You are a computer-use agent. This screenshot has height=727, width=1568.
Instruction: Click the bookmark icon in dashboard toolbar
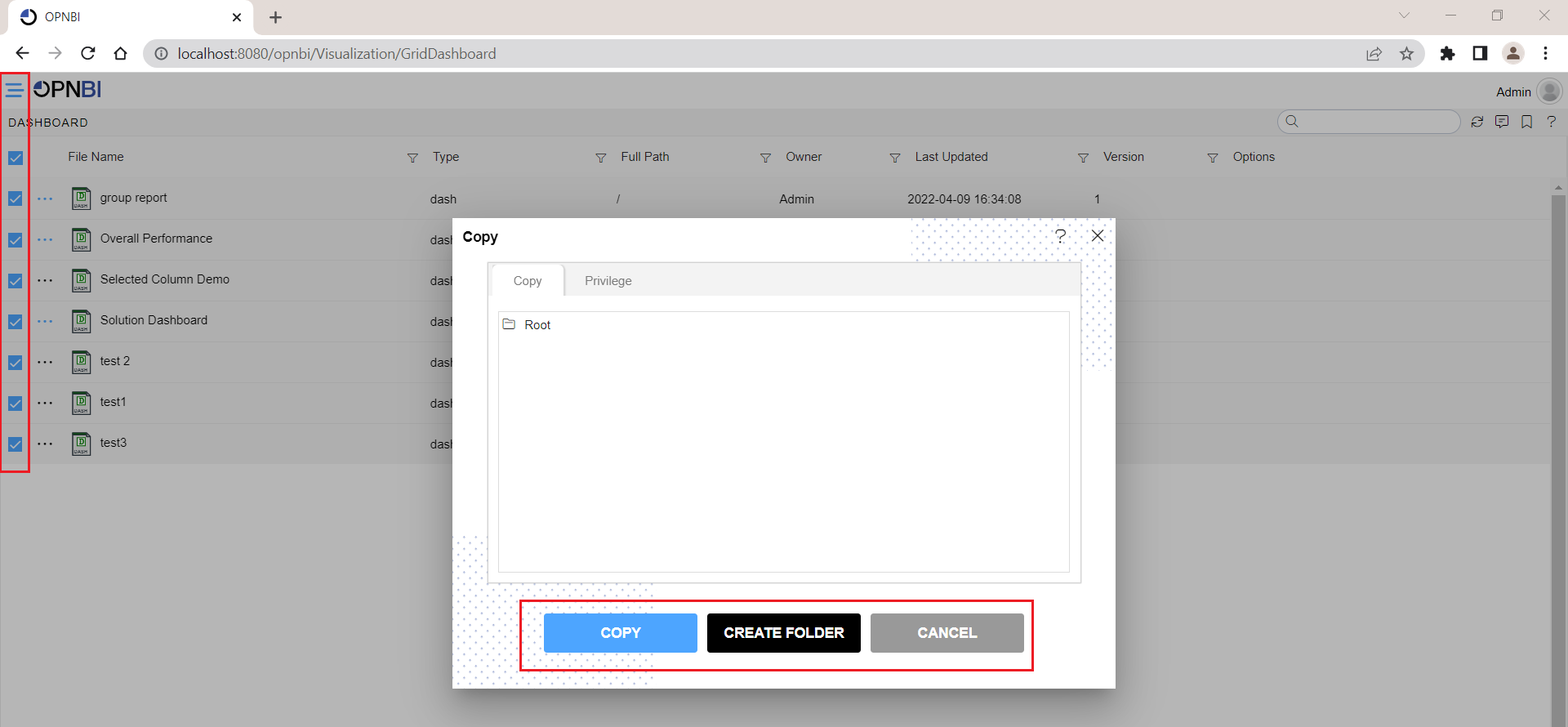coord(1526,122)
